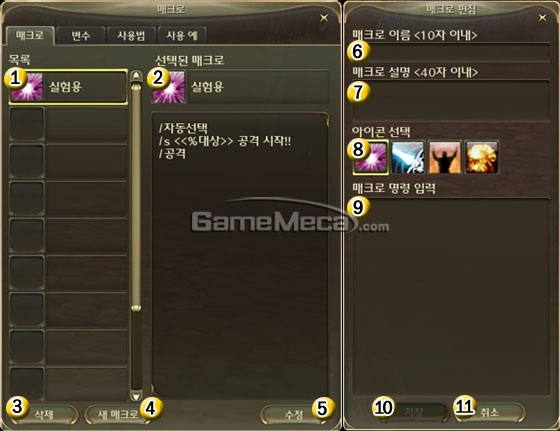Focus the macro description text field

451,101
